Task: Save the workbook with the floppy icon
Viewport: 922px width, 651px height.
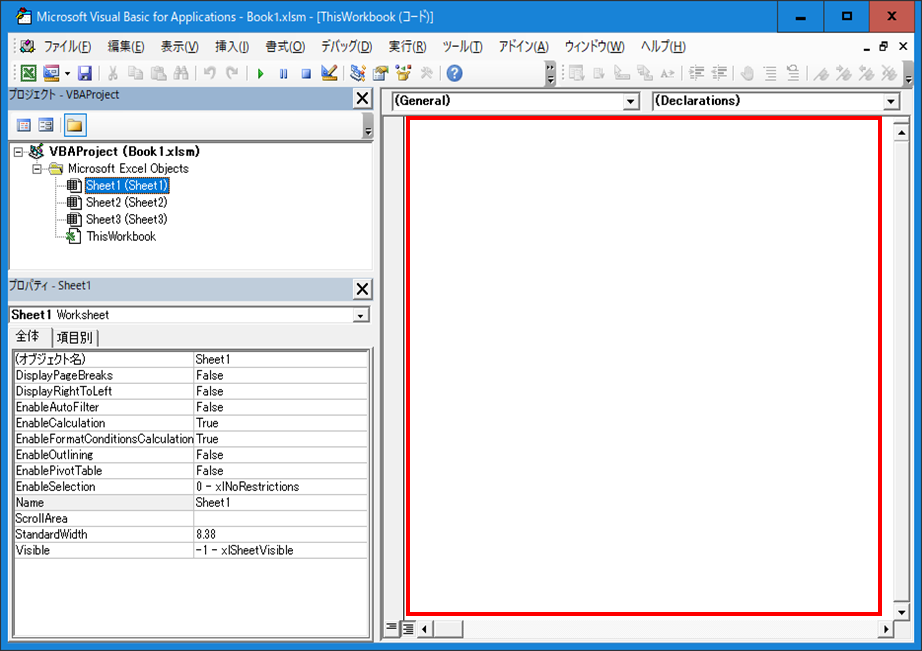Action: pos(85,73)
